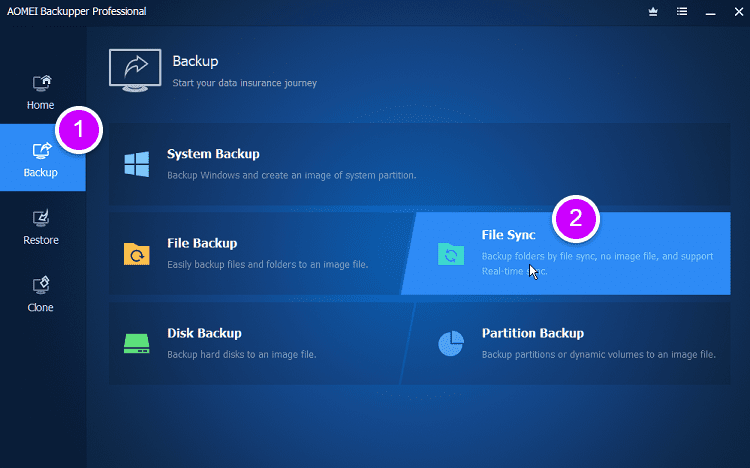The width and height of the screenshot is (750, 468).
Task: Open the hamburger menu in title bar
Action: (682, 11)
